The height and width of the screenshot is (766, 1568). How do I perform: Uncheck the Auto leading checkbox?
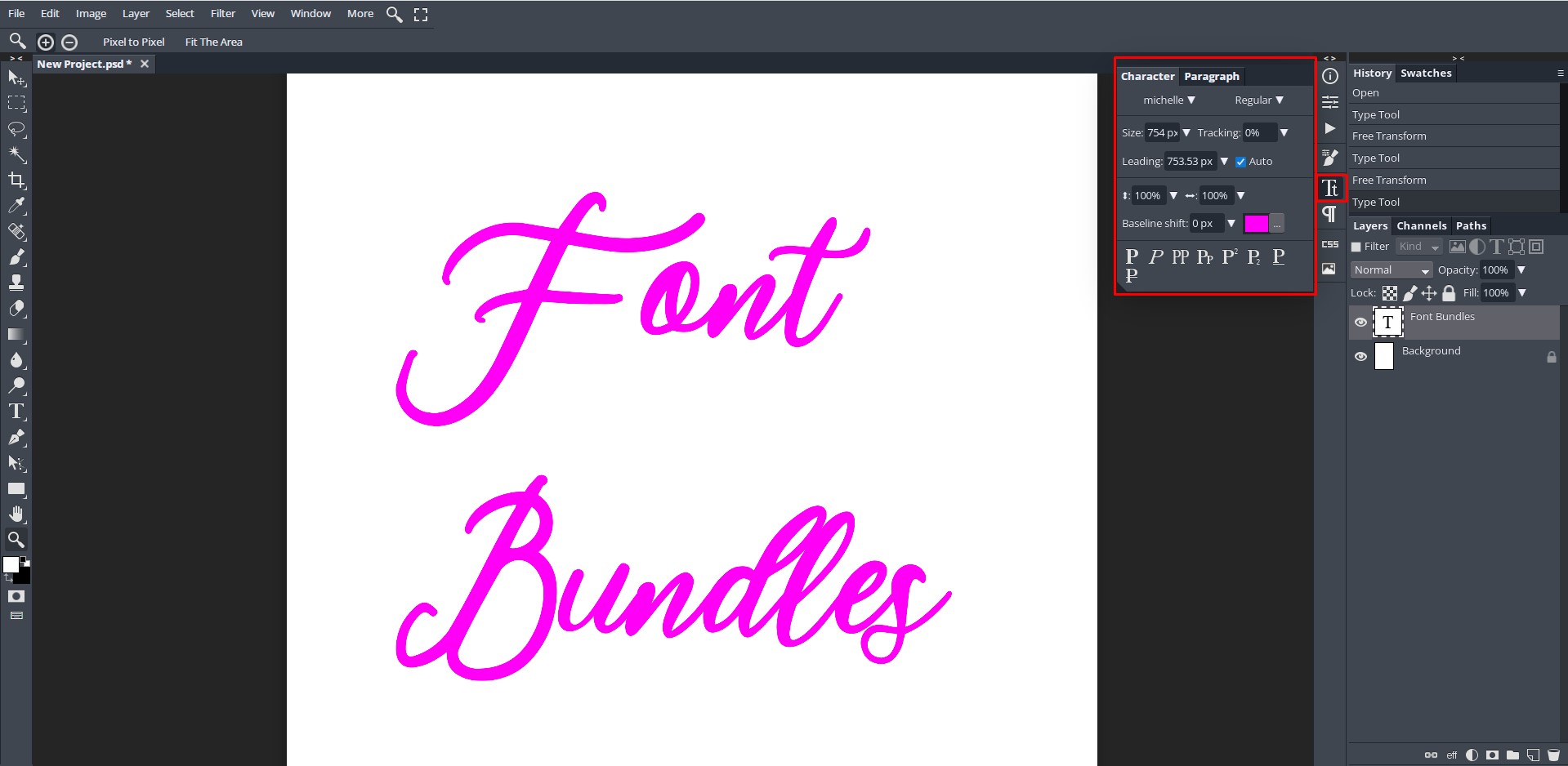point(1240,162)
